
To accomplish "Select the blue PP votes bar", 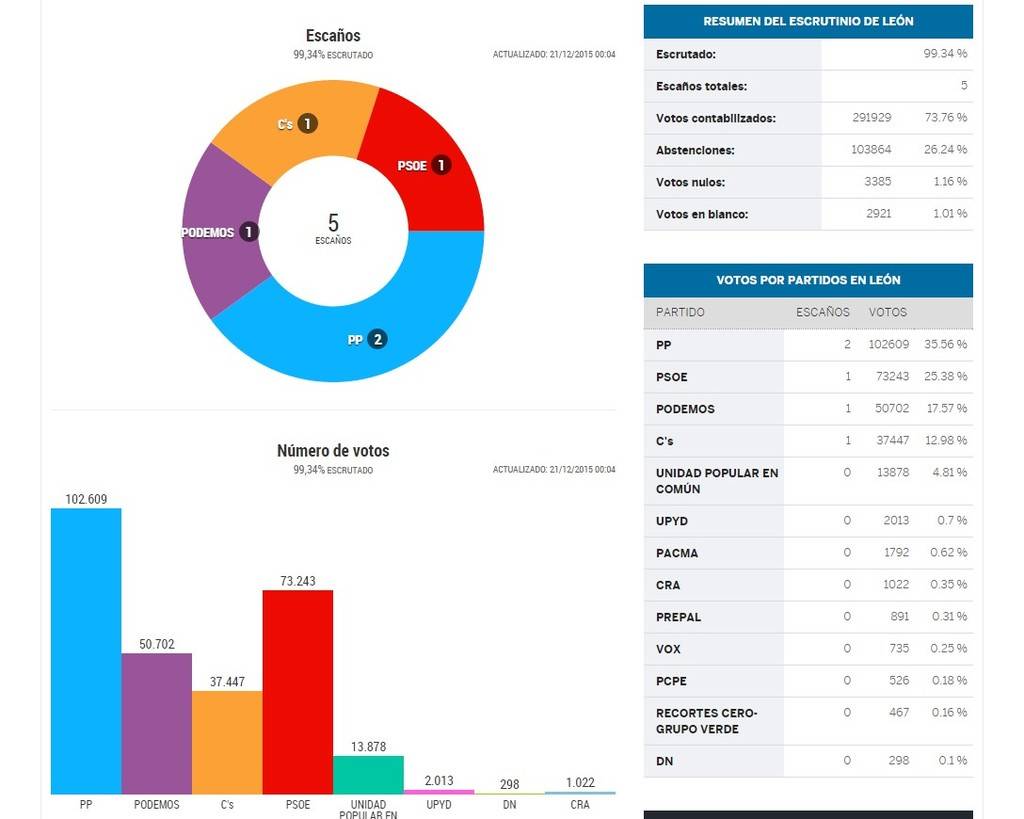I will coord(86,650).
